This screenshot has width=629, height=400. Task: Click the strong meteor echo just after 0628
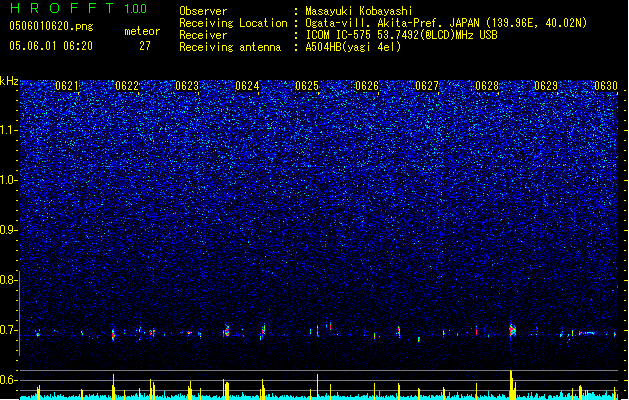[x=512, y=331]
